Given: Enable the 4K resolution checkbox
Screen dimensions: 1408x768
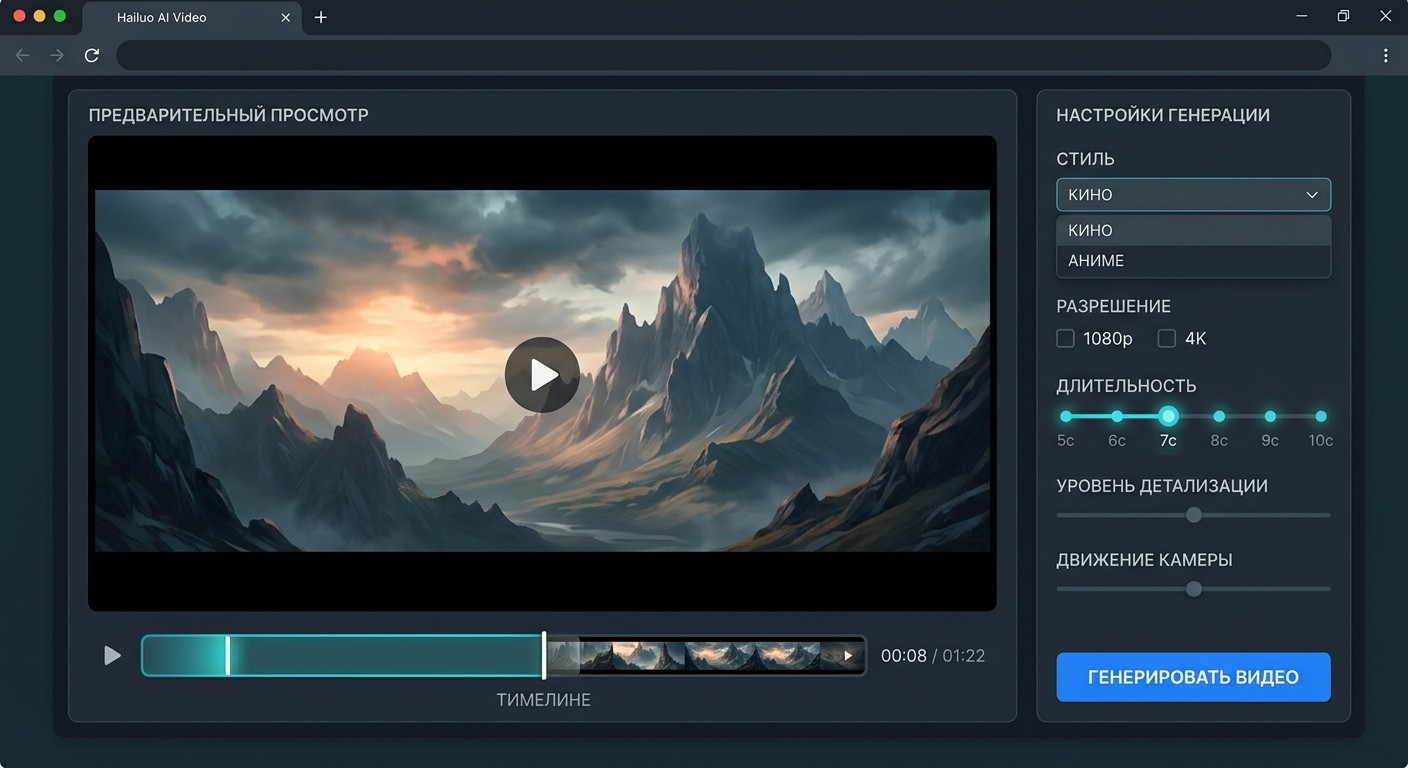Looking at the screenshot, I should click(x=1167, y=339).
